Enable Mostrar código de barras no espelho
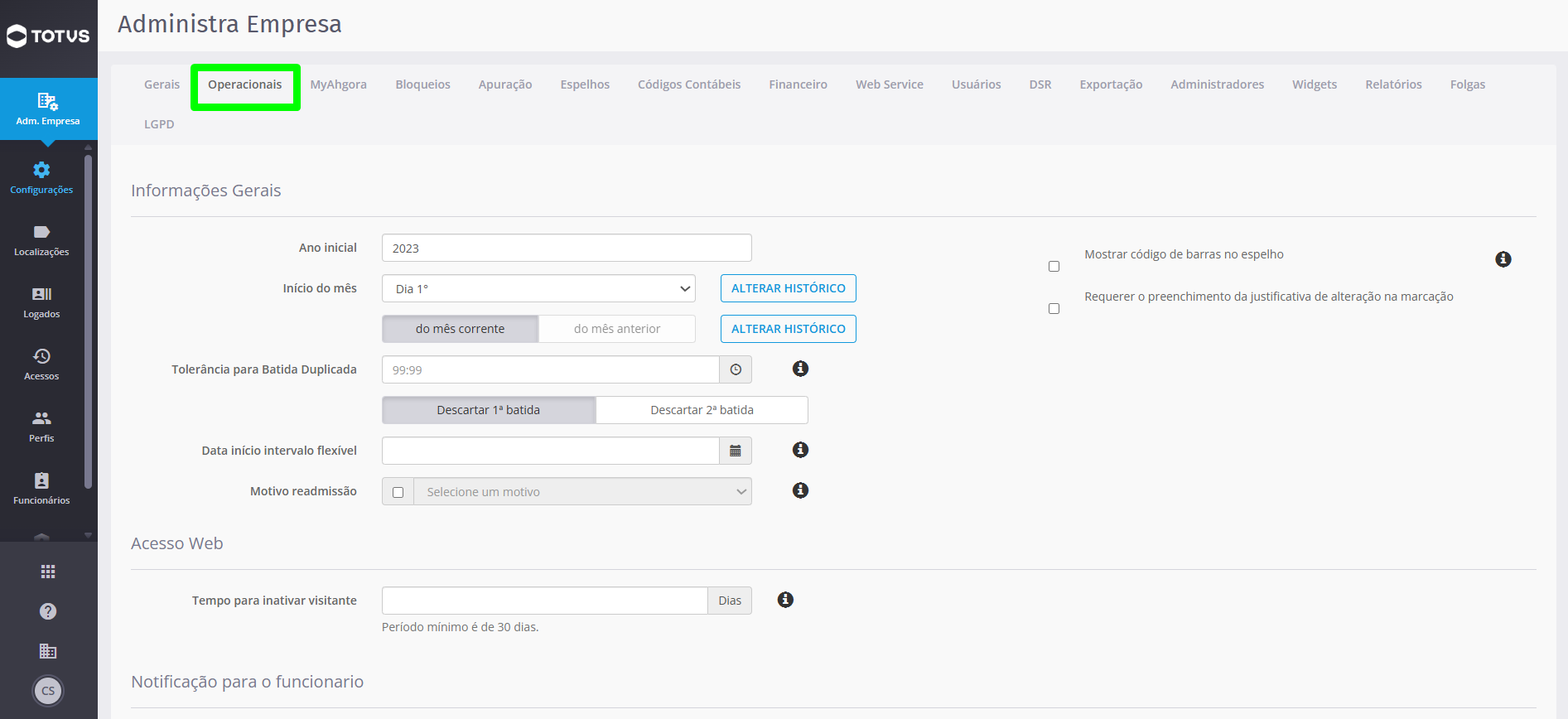Image resolution: width=1568 pixels, height=719 pixels. pos(1054,267)
